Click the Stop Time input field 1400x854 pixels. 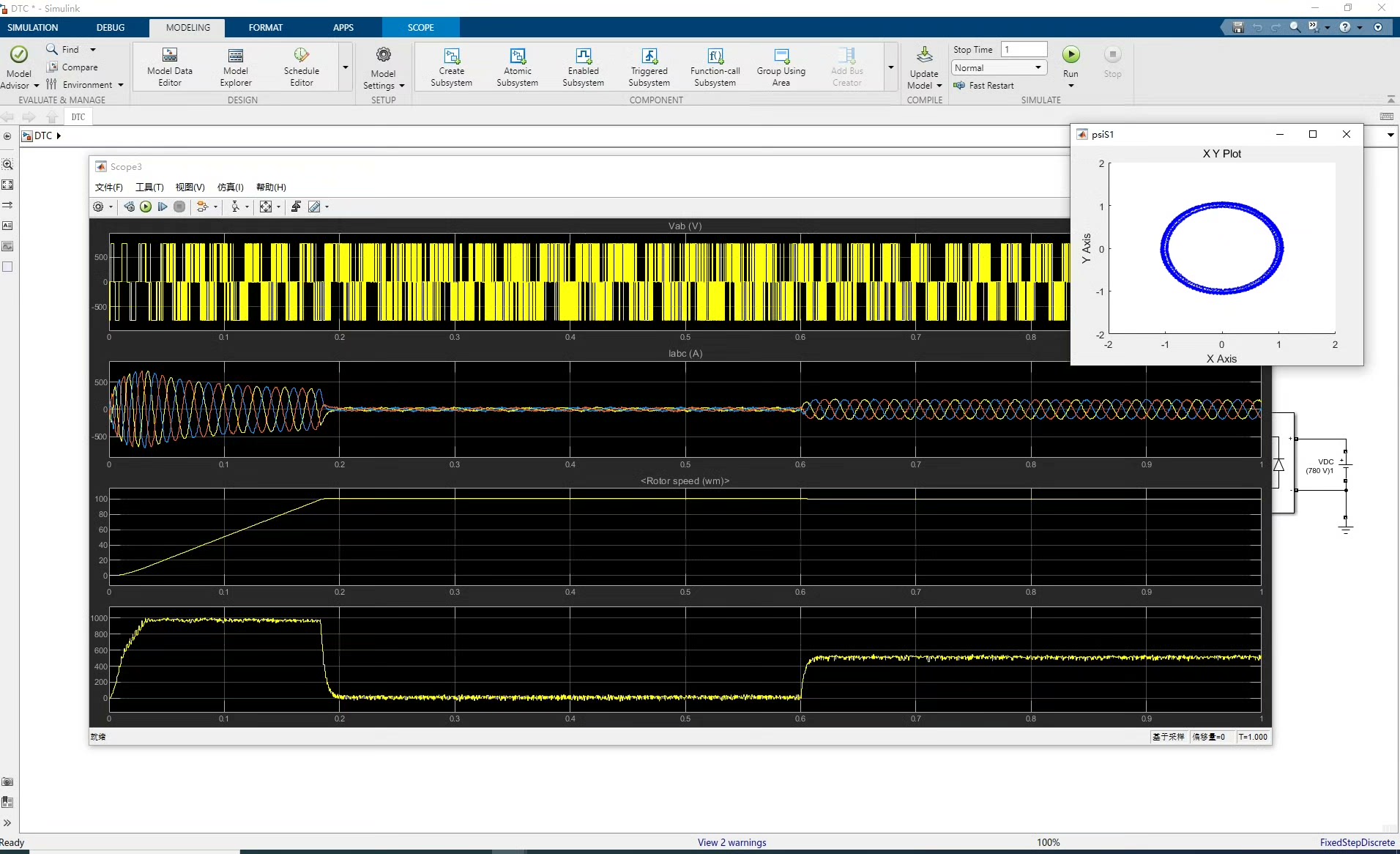(1024, 49)
